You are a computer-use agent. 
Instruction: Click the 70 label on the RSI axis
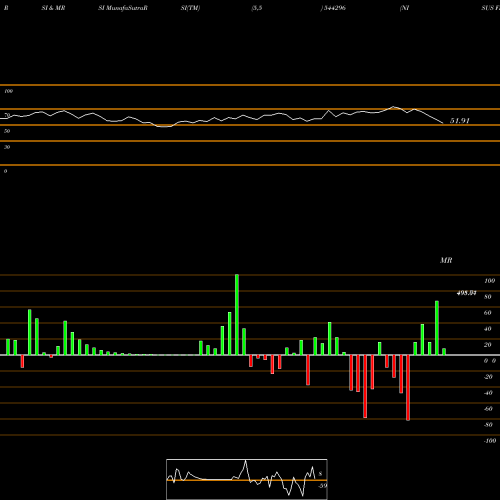click(7, 115)
